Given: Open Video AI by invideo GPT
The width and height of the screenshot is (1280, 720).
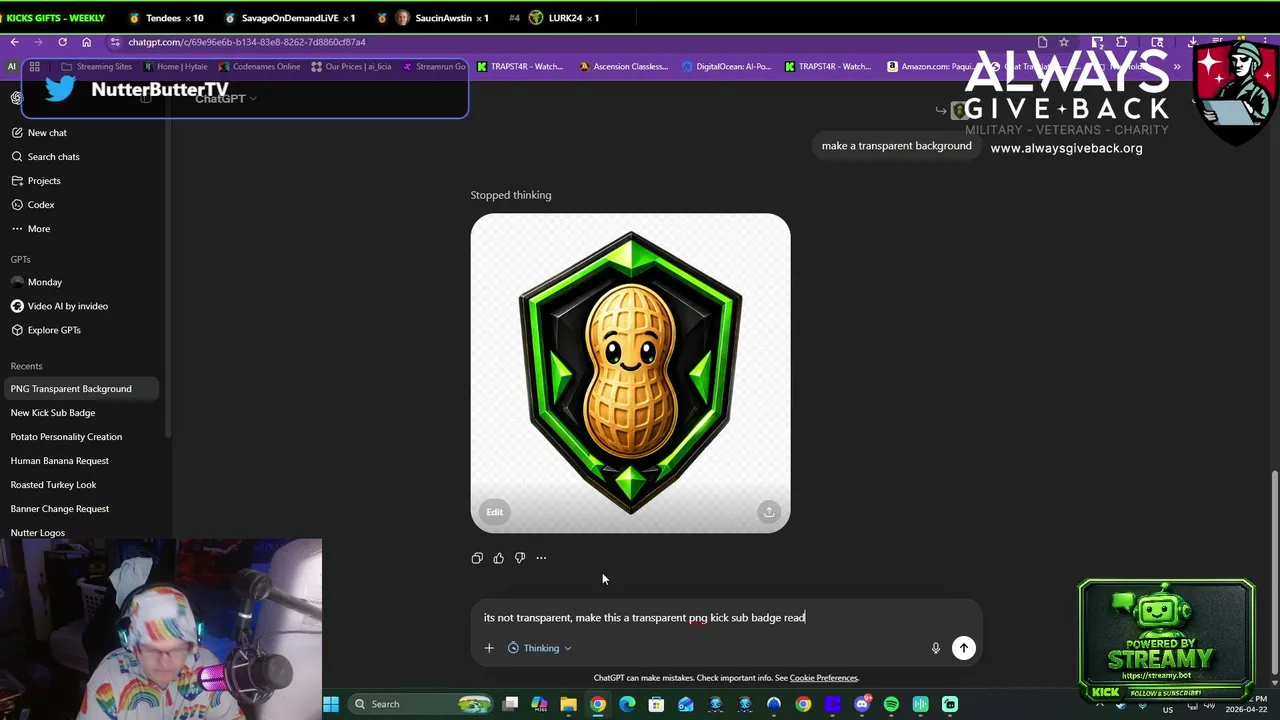Looking at the screenshot, I should [80, 306].
